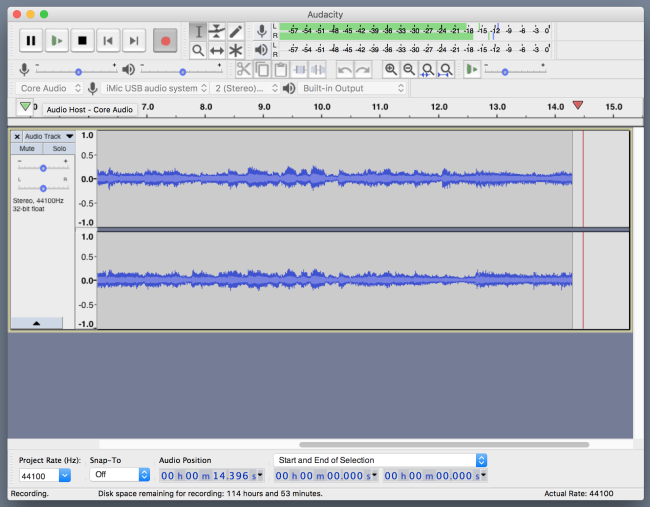
Task: Skip to start of track
Action: (x=108, y=41)
